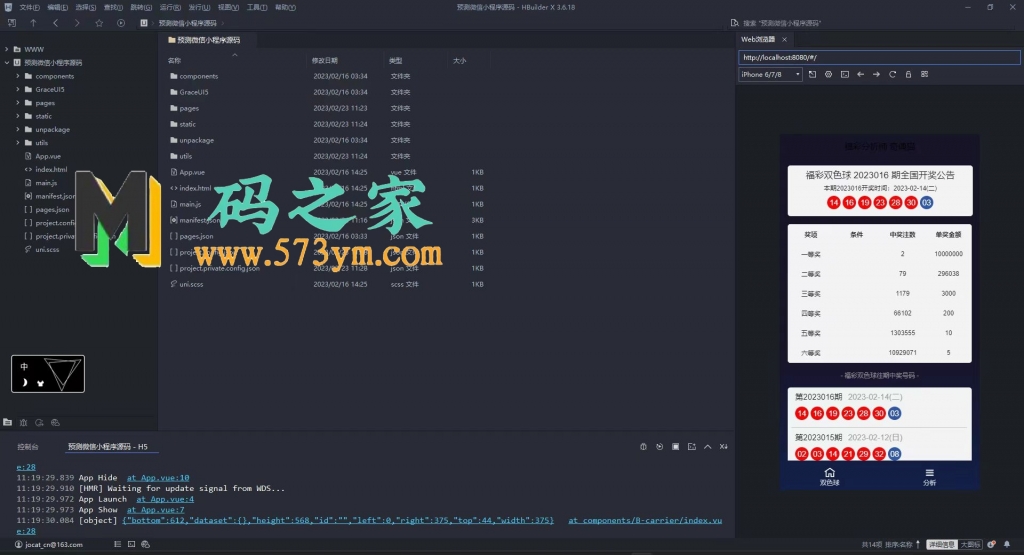Open the App.vue:10 link in console
This screenshot has width=1024, height=555.
[158, 477]
